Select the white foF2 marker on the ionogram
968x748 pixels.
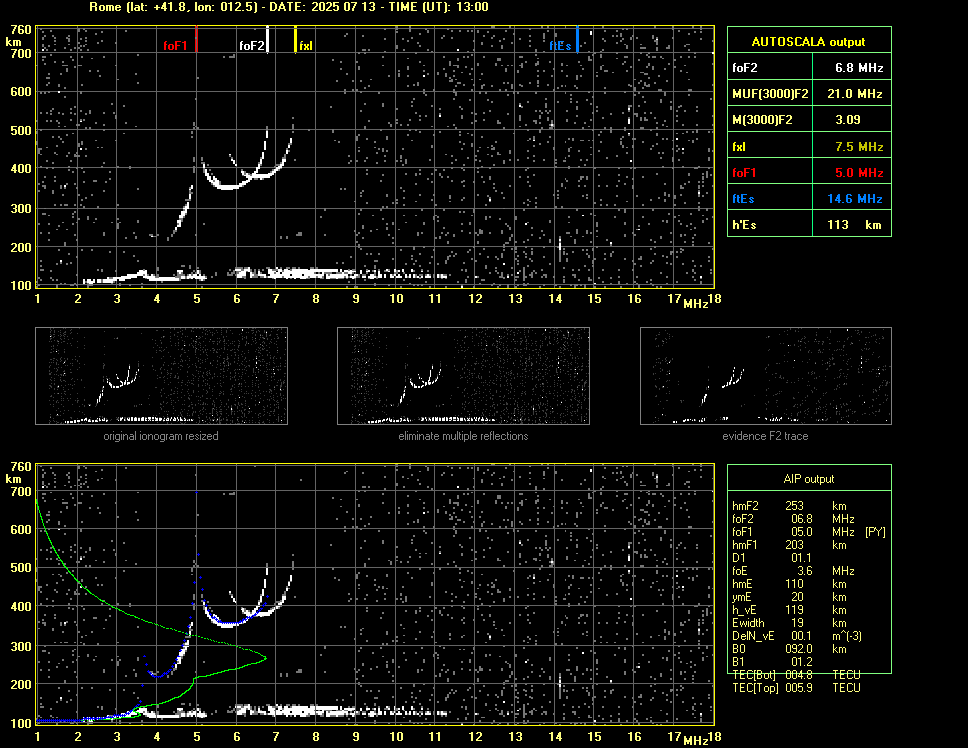point(267,39)
